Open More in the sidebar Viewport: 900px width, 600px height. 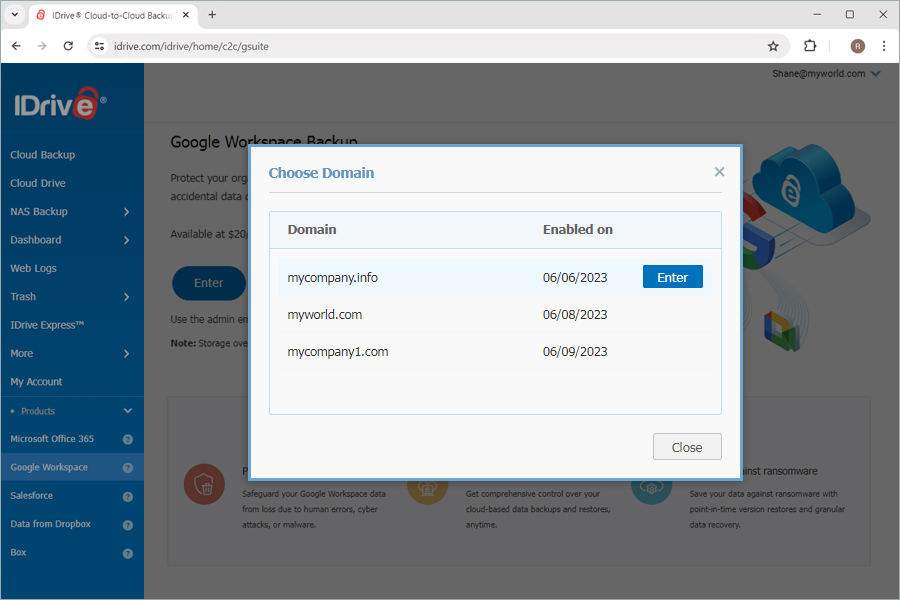[22, 354]
